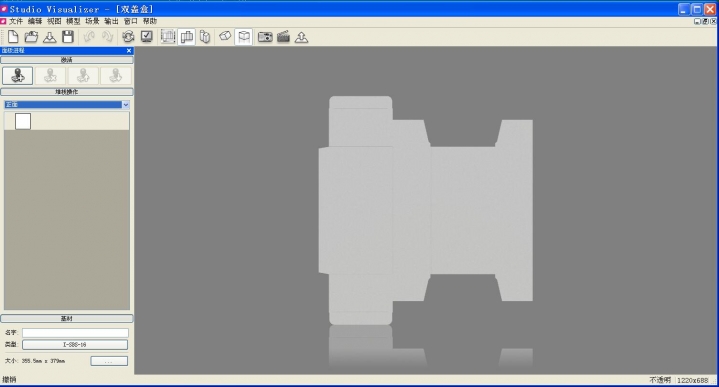
Task: Select the white swatch in the layer list
Action: (23, 122)
